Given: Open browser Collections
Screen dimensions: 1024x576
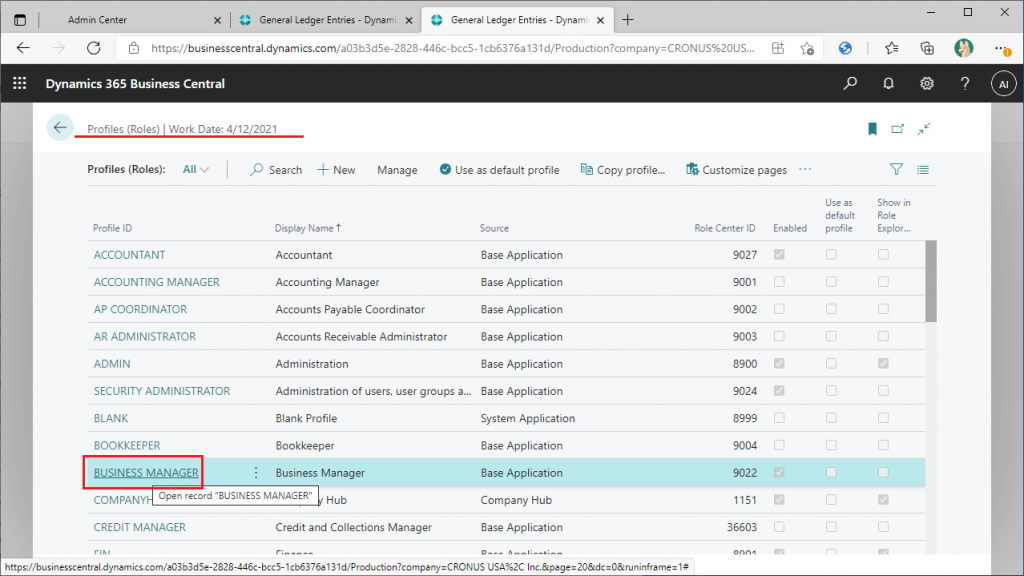Looking at the screenshot, I should (927, 48).
